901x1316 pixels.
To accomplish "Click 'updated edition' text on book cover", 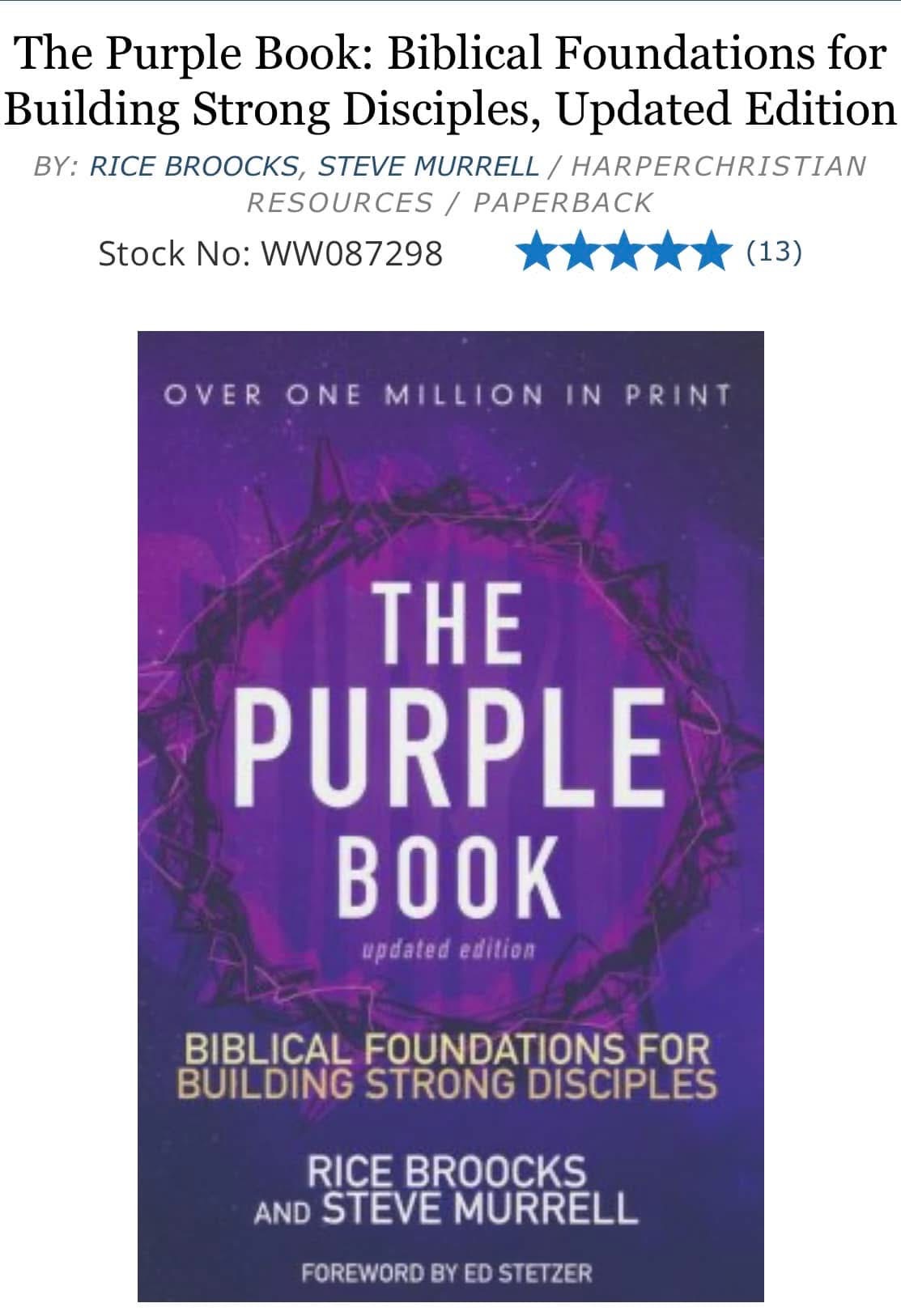I will [448, 949].
